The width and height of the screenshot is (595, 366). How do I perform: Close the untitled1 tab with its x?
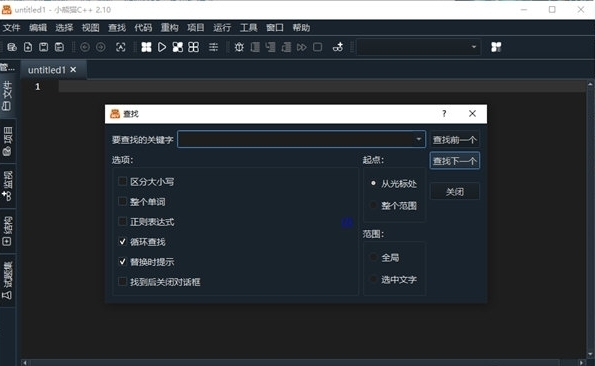click(73, 70)
